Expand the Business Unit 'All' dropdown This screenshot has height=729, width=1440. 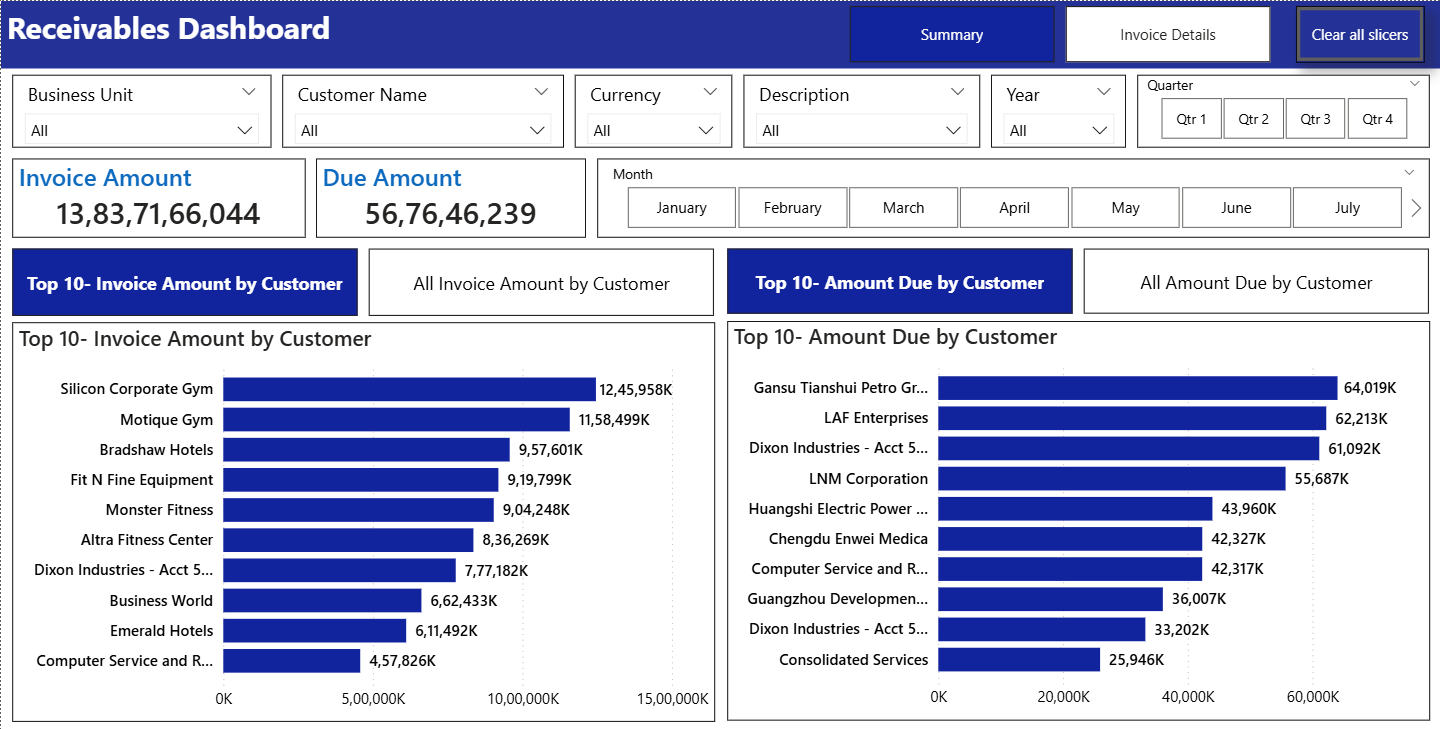(141, 130)
